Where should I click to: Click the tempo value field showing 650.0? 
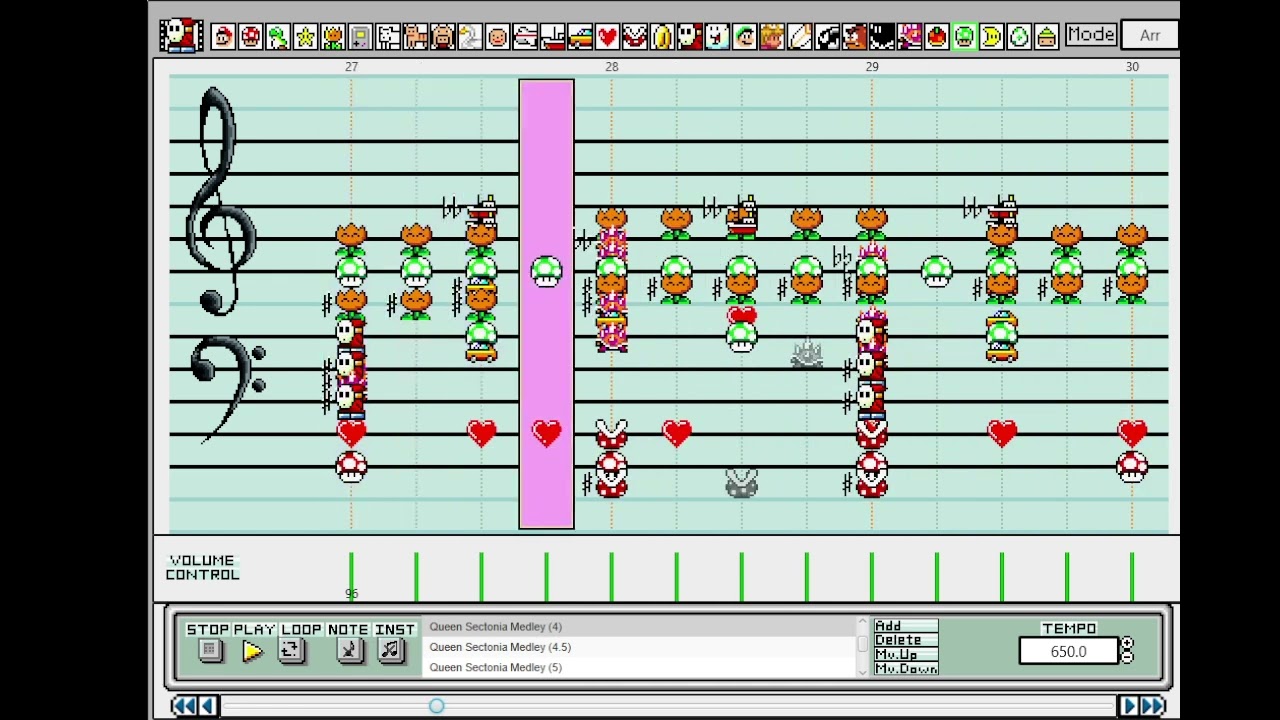(x=1068, y=652)
